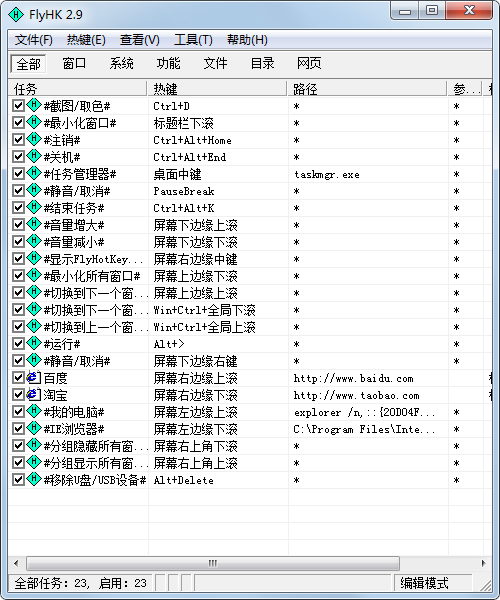Click the 全部任务: 23, 启用: 23 status text
The height and width of the screenshot is (600, 500).
[80, 583]
